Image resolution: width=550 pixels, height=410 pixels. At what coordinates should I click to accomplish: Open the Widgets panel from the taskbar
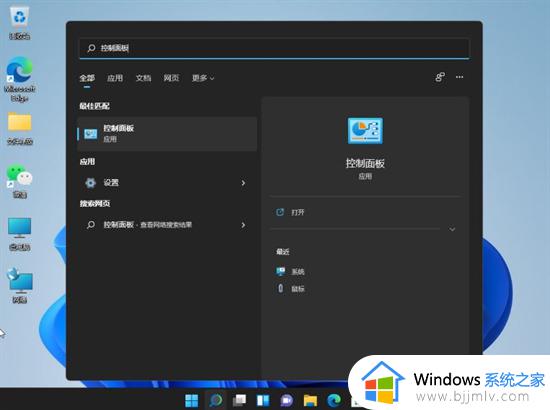coord(263,401)
